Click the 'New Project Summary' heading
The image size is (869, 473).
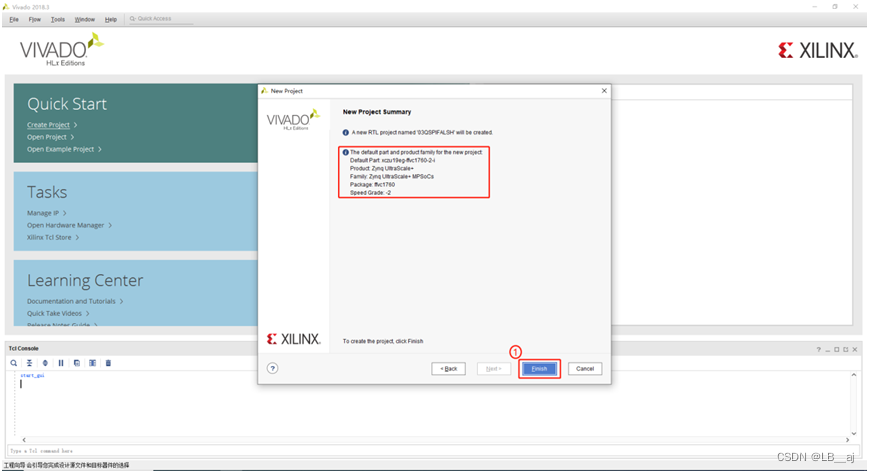377,112
